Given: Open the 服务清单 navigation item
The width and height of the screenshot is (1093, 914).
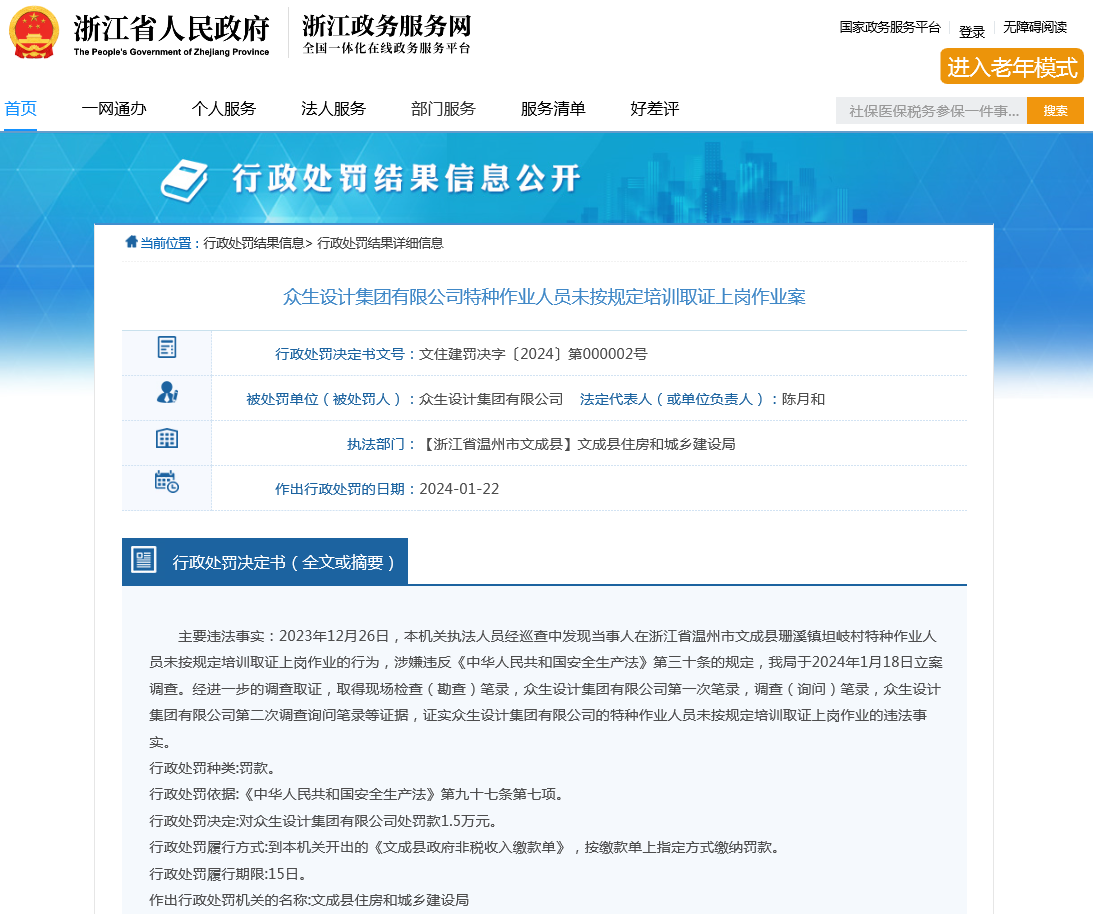Looking at the screenshot, I should point(553,109).
